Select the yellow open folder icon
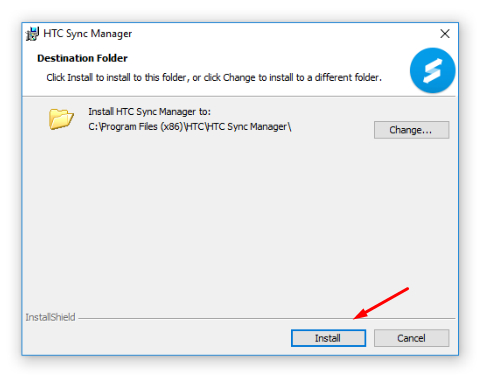This screenshot has height=381, width=477. [x=61, y=119]
